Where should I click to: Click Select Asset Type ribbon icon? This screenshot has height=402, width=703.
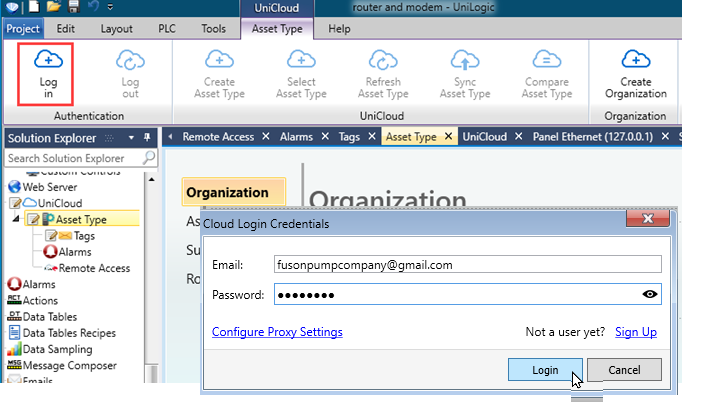click(301, 59)
